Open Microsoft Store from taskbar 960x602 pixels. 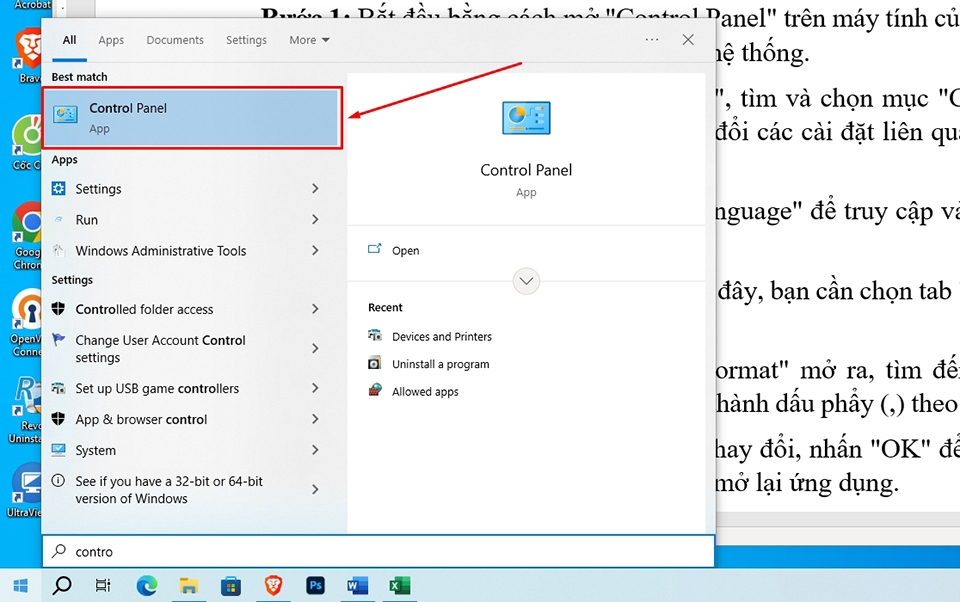231,586
